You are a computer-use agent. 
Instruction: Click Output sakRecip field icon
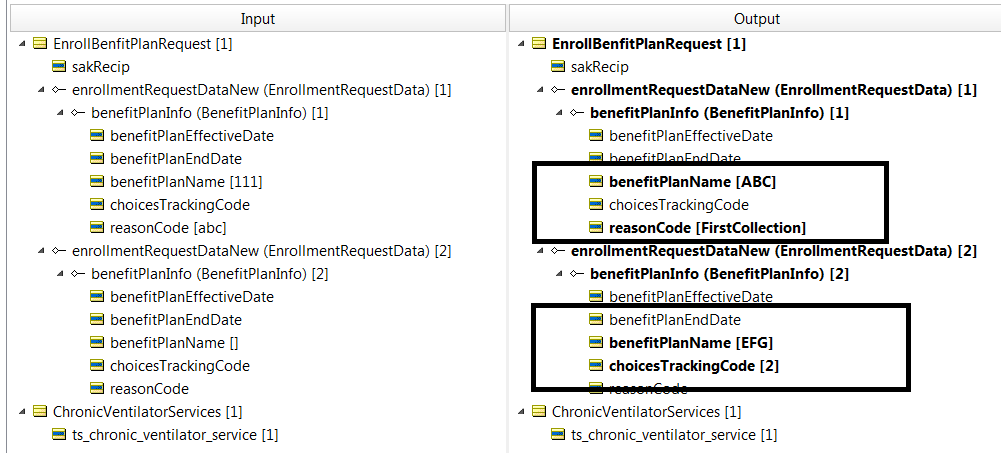(x=558, y=67)
